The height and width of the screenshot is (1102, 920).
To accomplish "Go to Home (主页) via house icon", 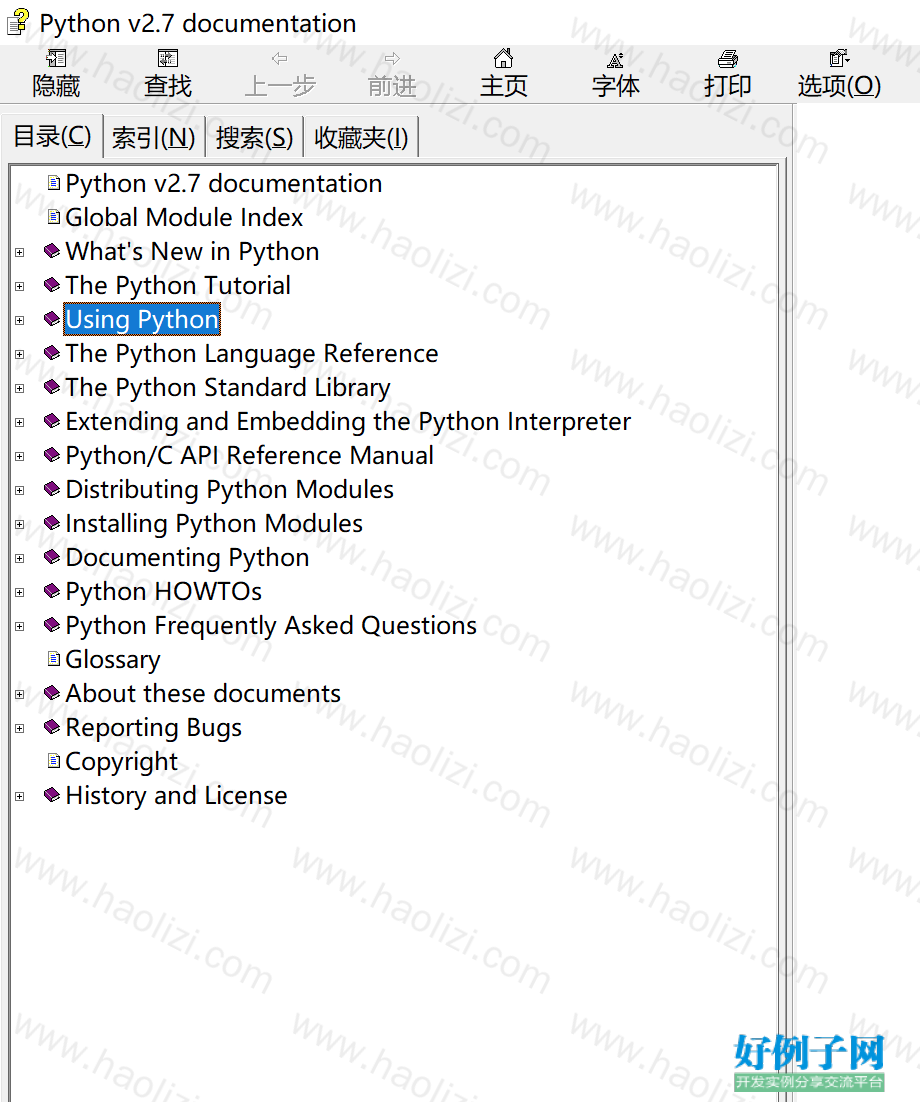I will (503, 58).
